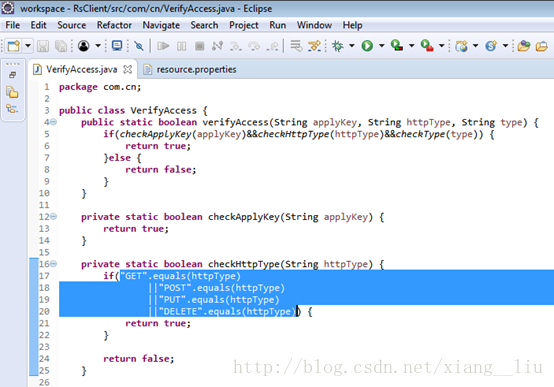Open Type Hierarchy icon in left sidebar
This screenshot has height=387, width=554.
pyautogui.click(x=12, y=109)
